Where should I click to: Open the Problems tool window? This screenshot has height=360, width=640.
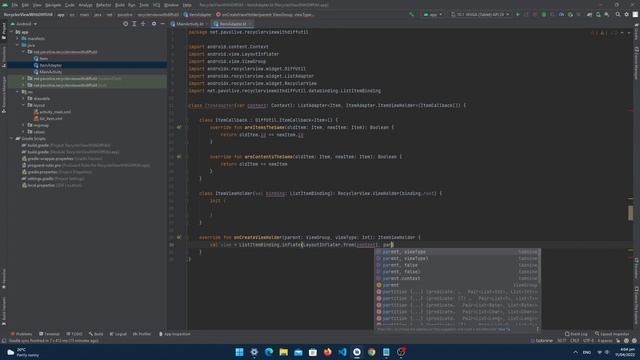pyautogui.click(x=21, y=334)
